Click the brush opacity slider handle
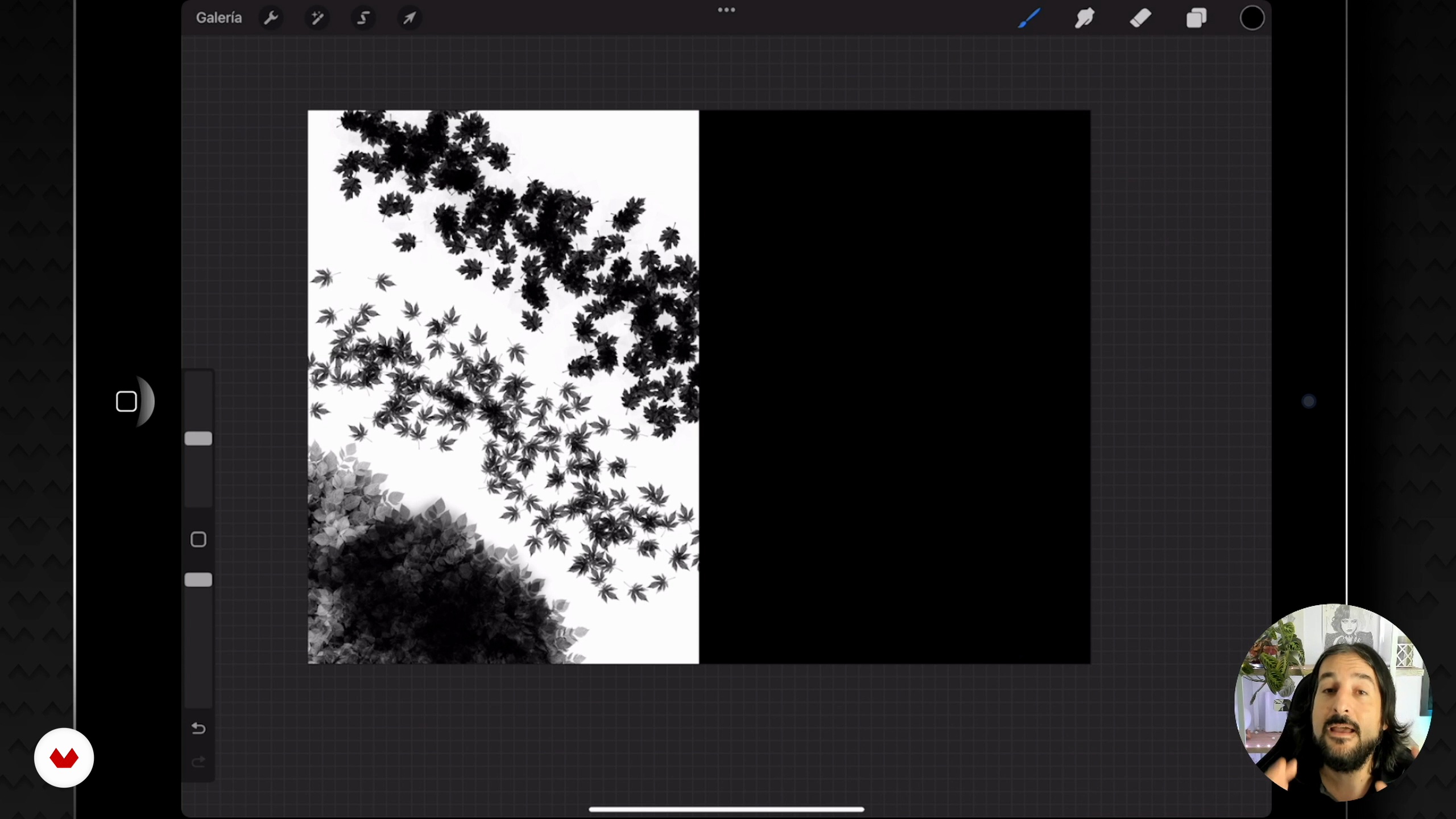1456x819 pixels. point(198,580)
